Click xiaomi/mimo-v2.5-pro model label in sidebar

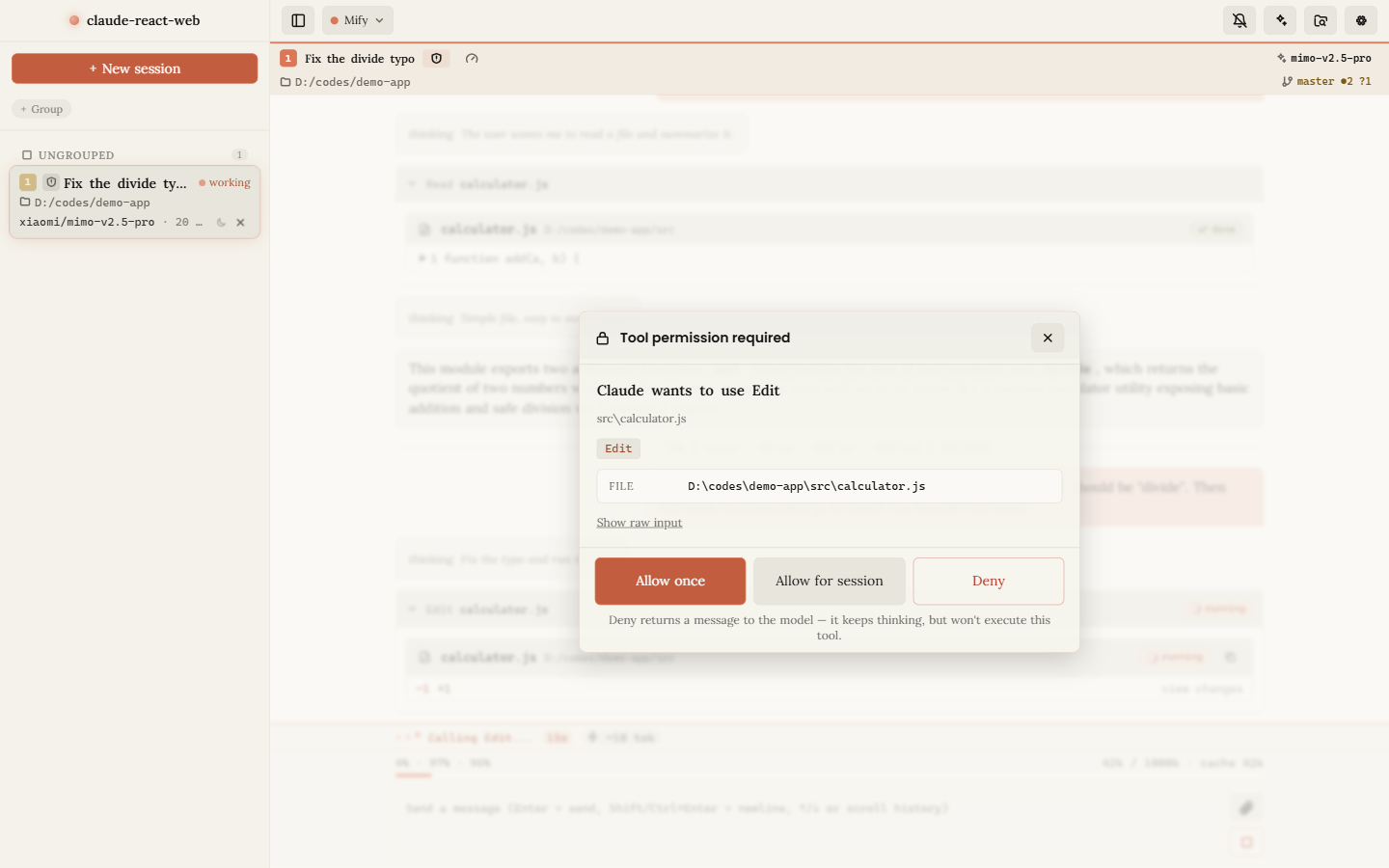pos(87,222)
